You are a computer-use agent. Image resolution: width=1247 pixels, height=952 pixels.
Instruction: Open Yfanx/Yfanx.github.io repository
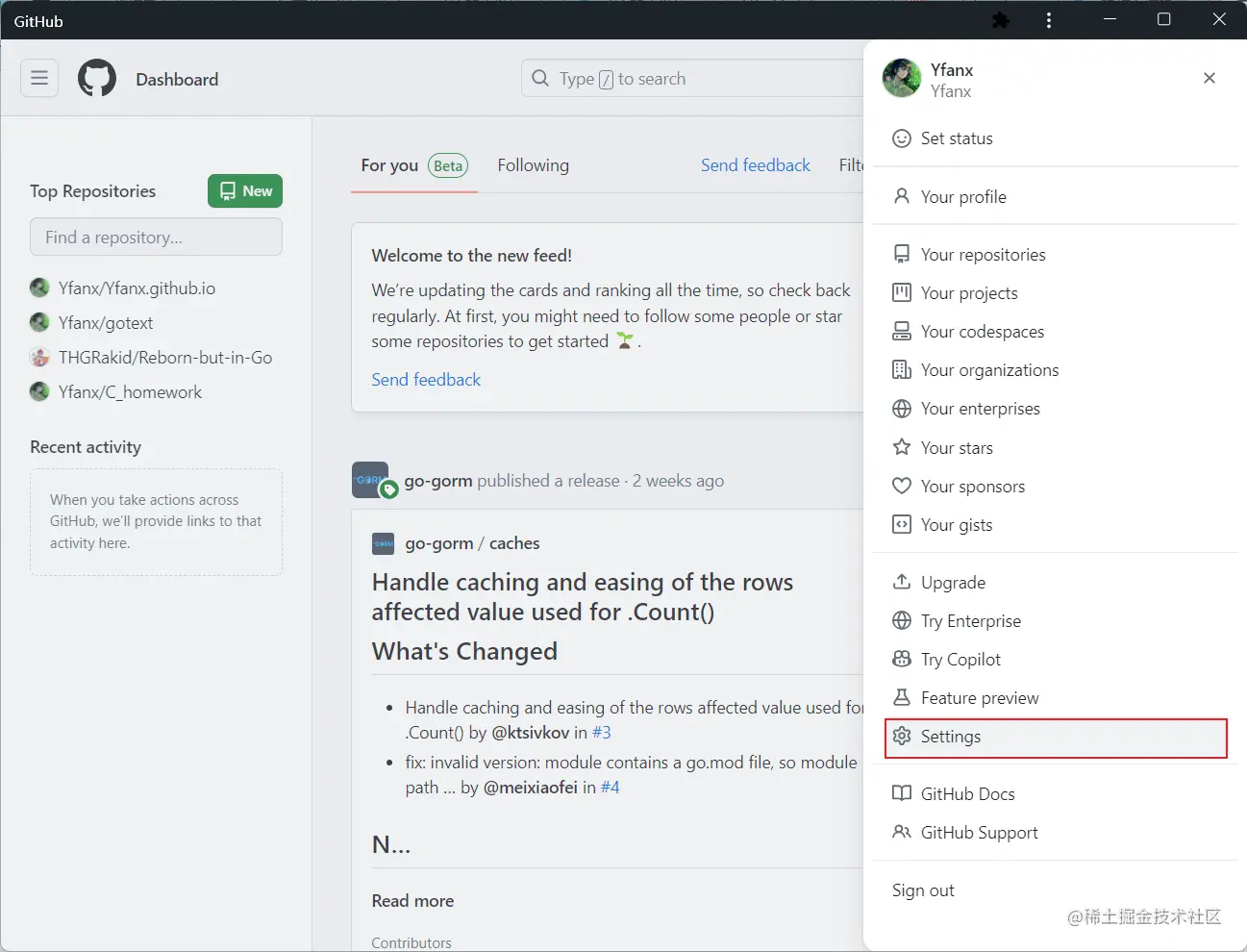click(x=137, y=288)
